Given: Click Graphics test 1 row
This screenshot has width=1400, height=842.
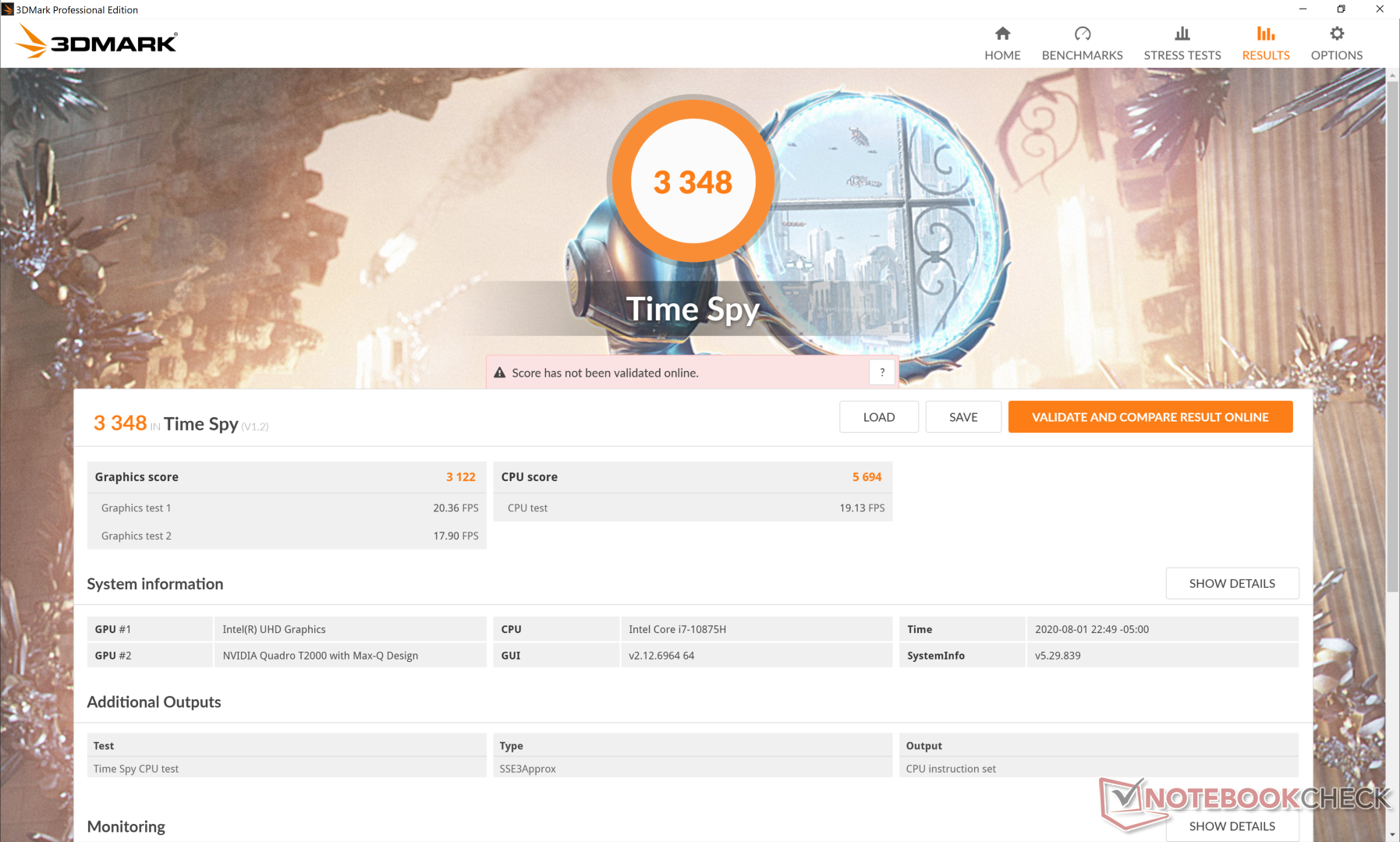Looking at the screenshot, I should [287, 508].
